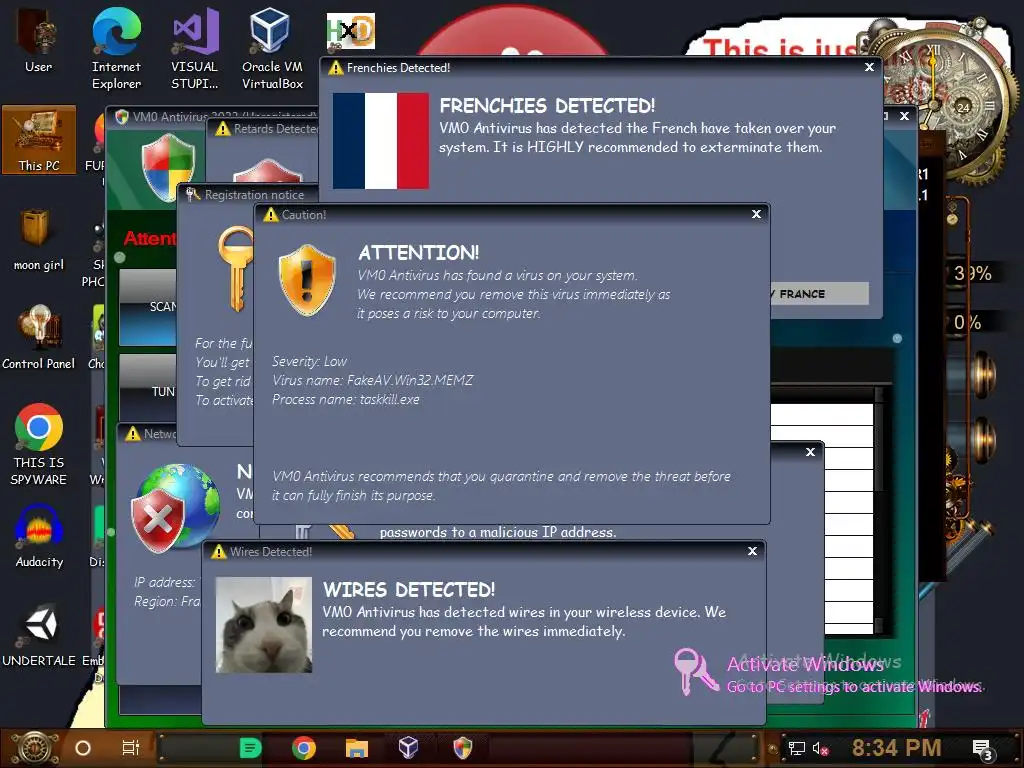
Task: Open Chrome from the taskbar
Action: (x=304, y=748)
